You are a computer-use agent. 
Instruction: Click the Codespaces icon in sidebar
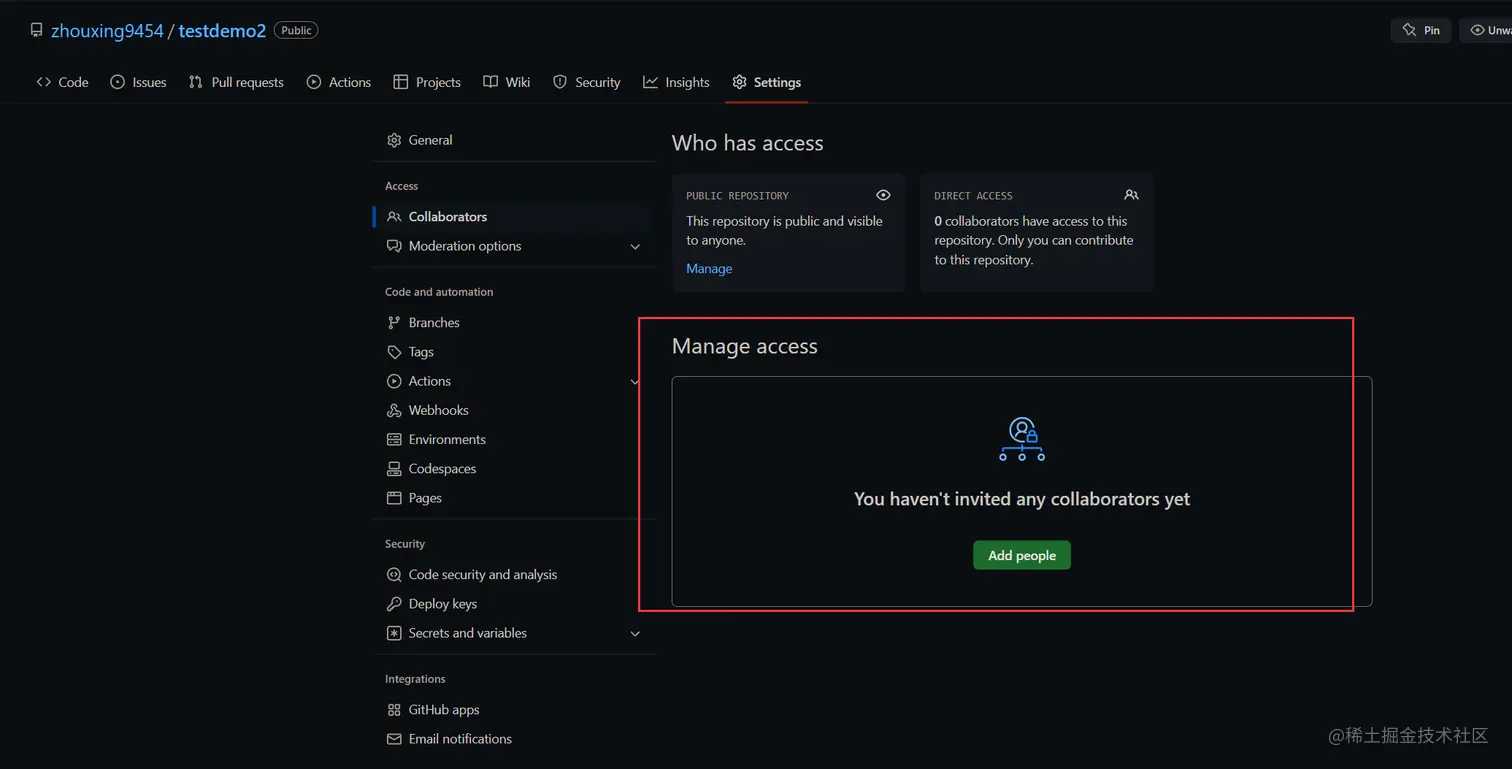click(394, 468)
